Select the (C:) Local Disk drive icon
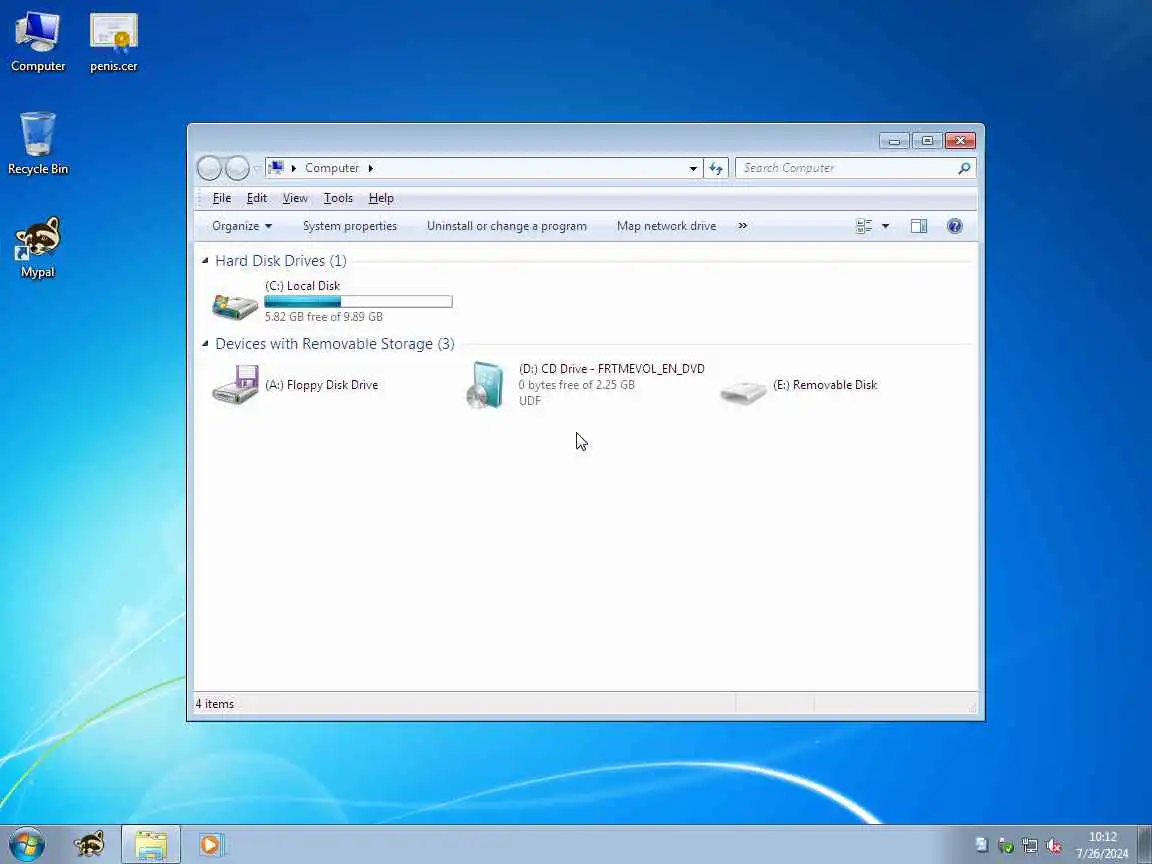The width and height of the screenshot is (1152, 864). click(235, 305)
